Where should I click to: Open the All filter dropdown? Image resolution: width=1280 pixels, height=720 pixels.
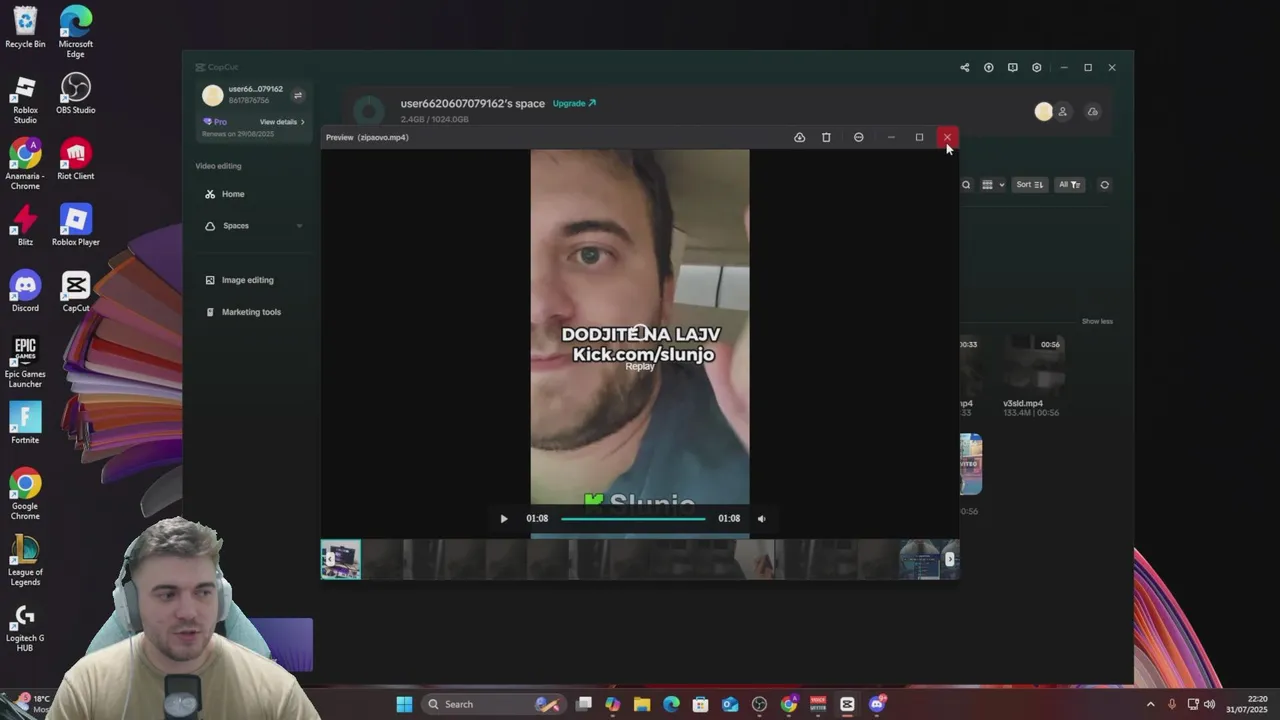pos(1069,185)
